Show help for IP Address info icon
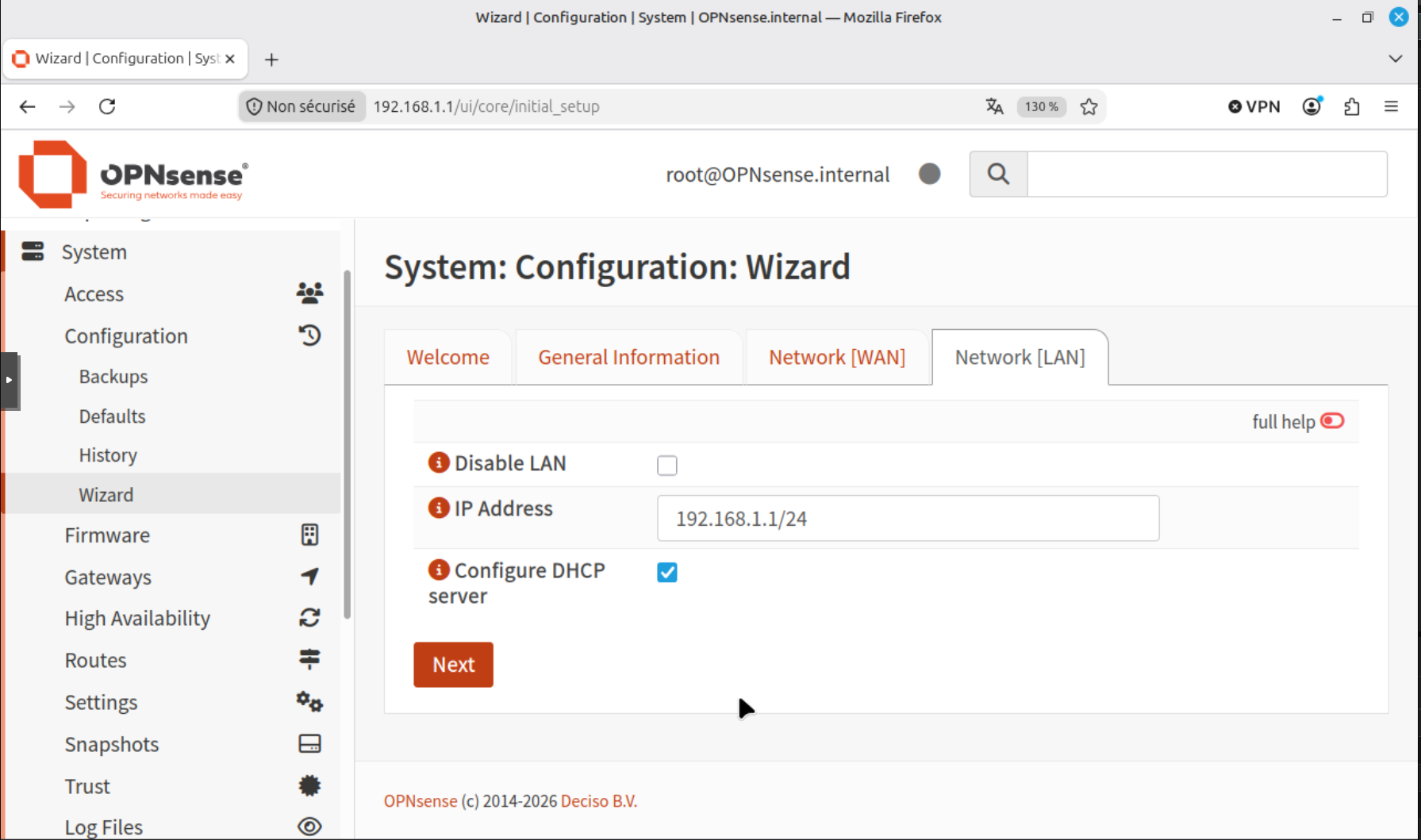1421x840 pixels. (439, 507)
